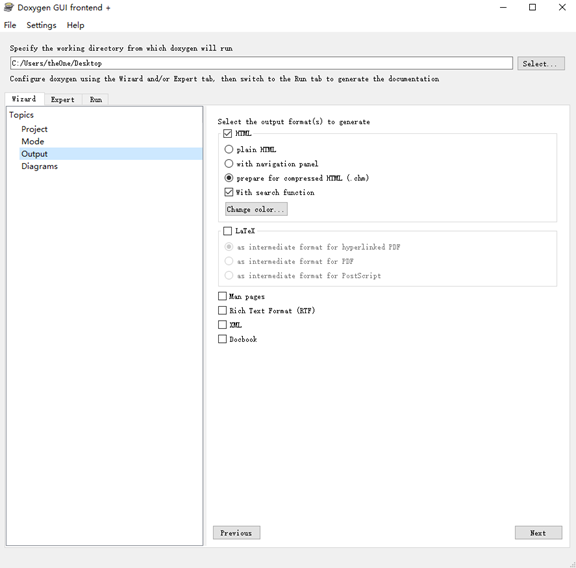Open the File menu
Viewport: 576px width, 568px height.
tap(10, 25)
